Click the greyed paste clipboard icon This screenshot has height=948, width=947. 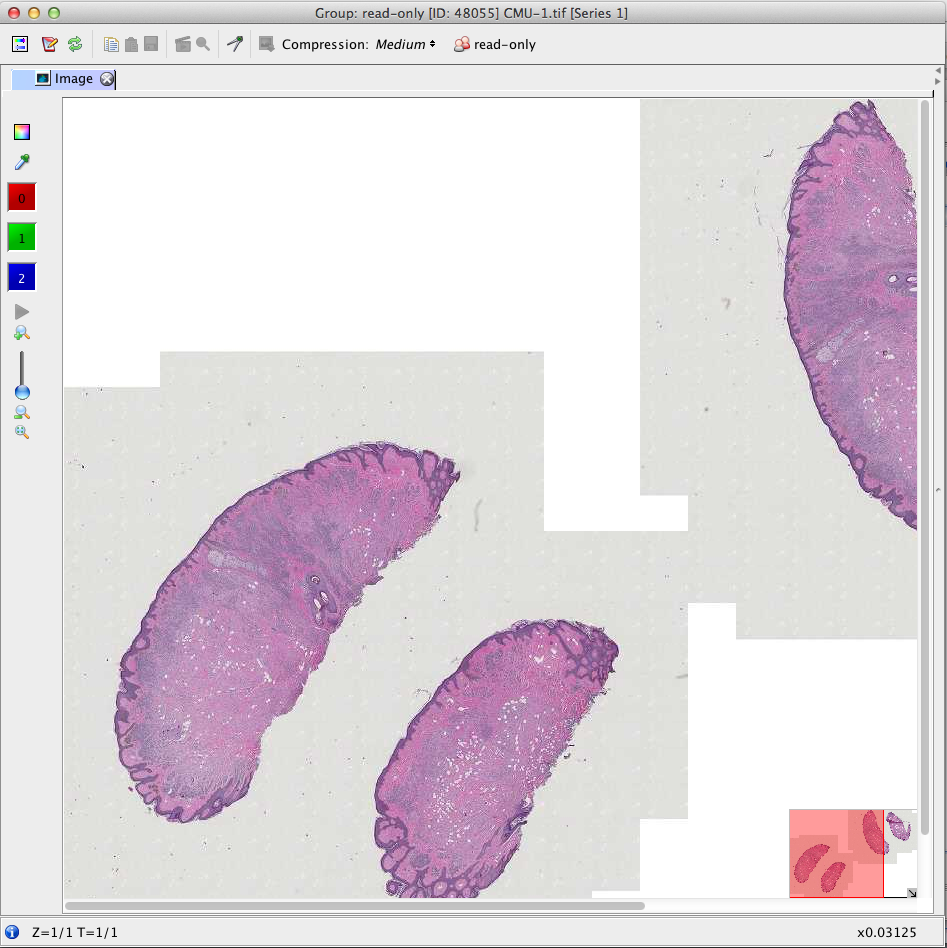pos(131,44)
